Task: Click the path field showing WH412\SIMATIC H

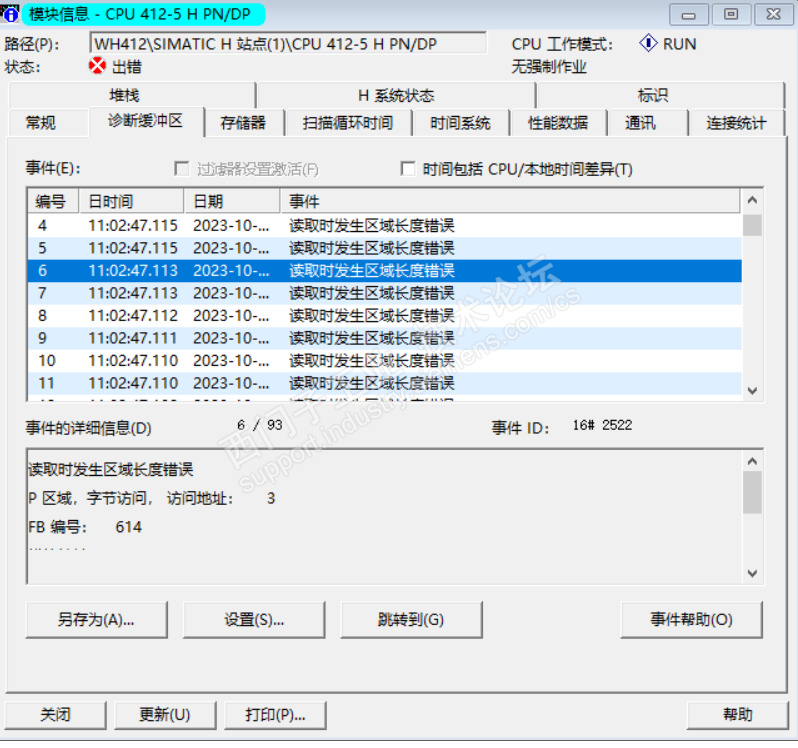Action: pos(288,43)
